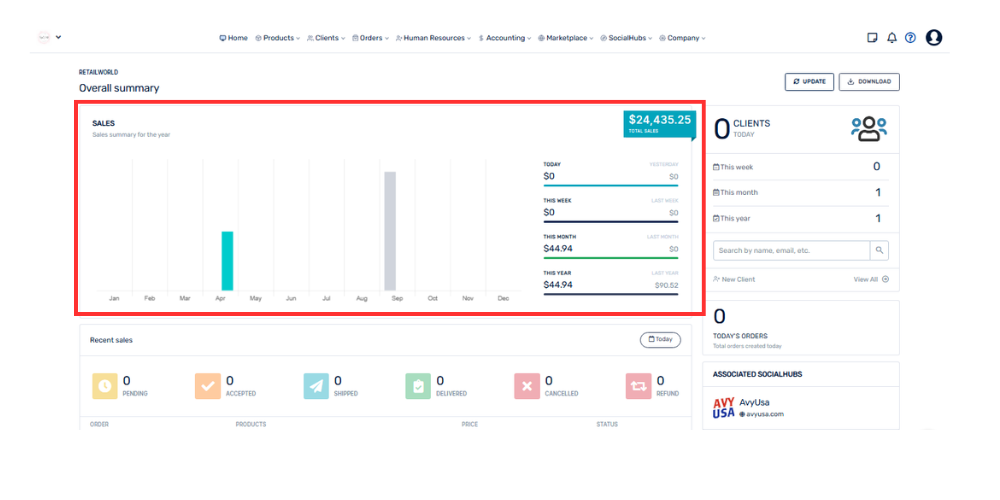The image size is (1000, 500).
Task: Click the help question mark icon
Action: tap(910, 38)
